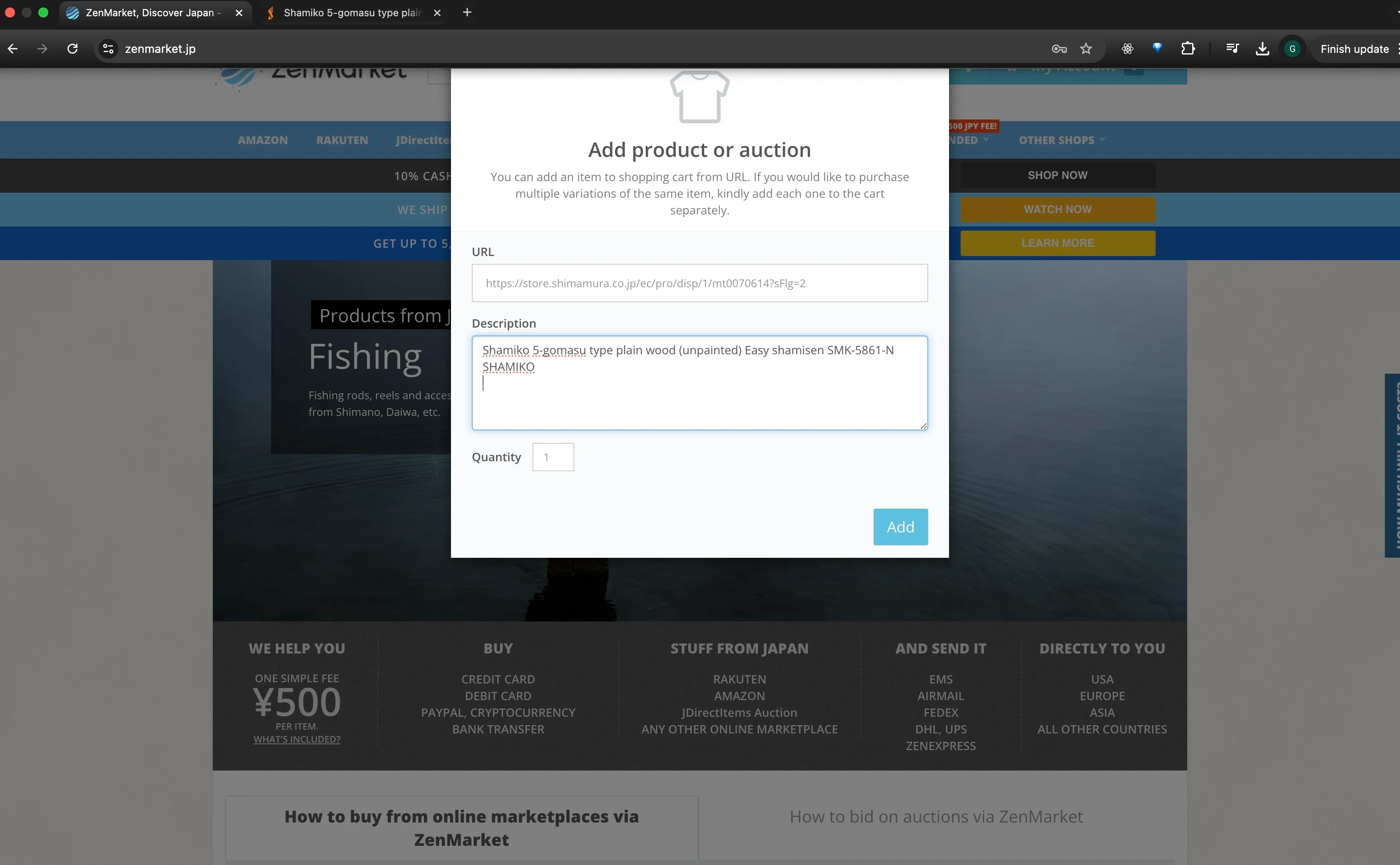Viewport: 1400px width, 865px height.
Task: Click the Add button in dialog
Action: click(x=900, y=527)
